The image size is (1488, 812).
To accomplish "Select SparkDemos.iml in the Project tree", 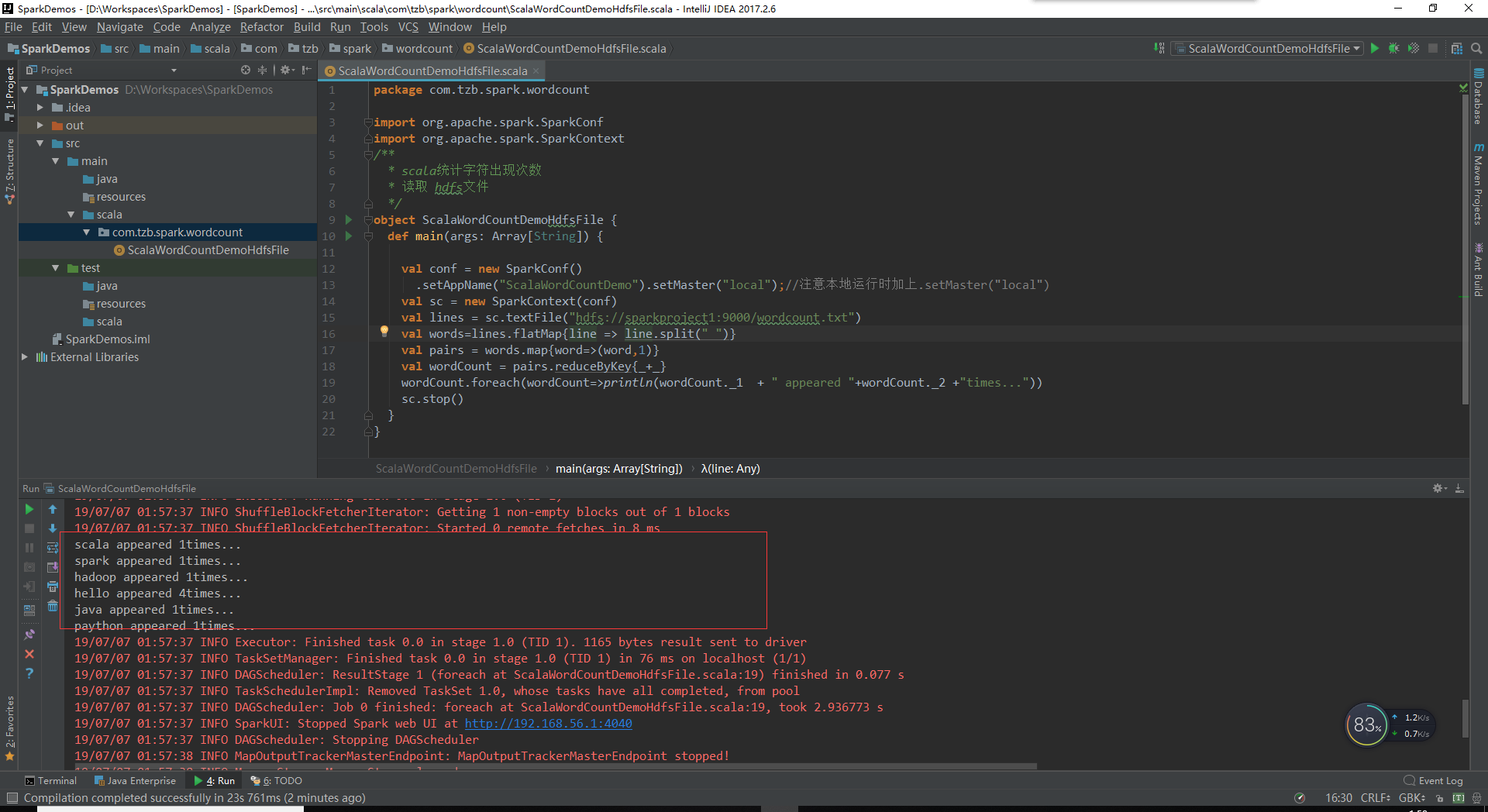I will click(108, 339).
